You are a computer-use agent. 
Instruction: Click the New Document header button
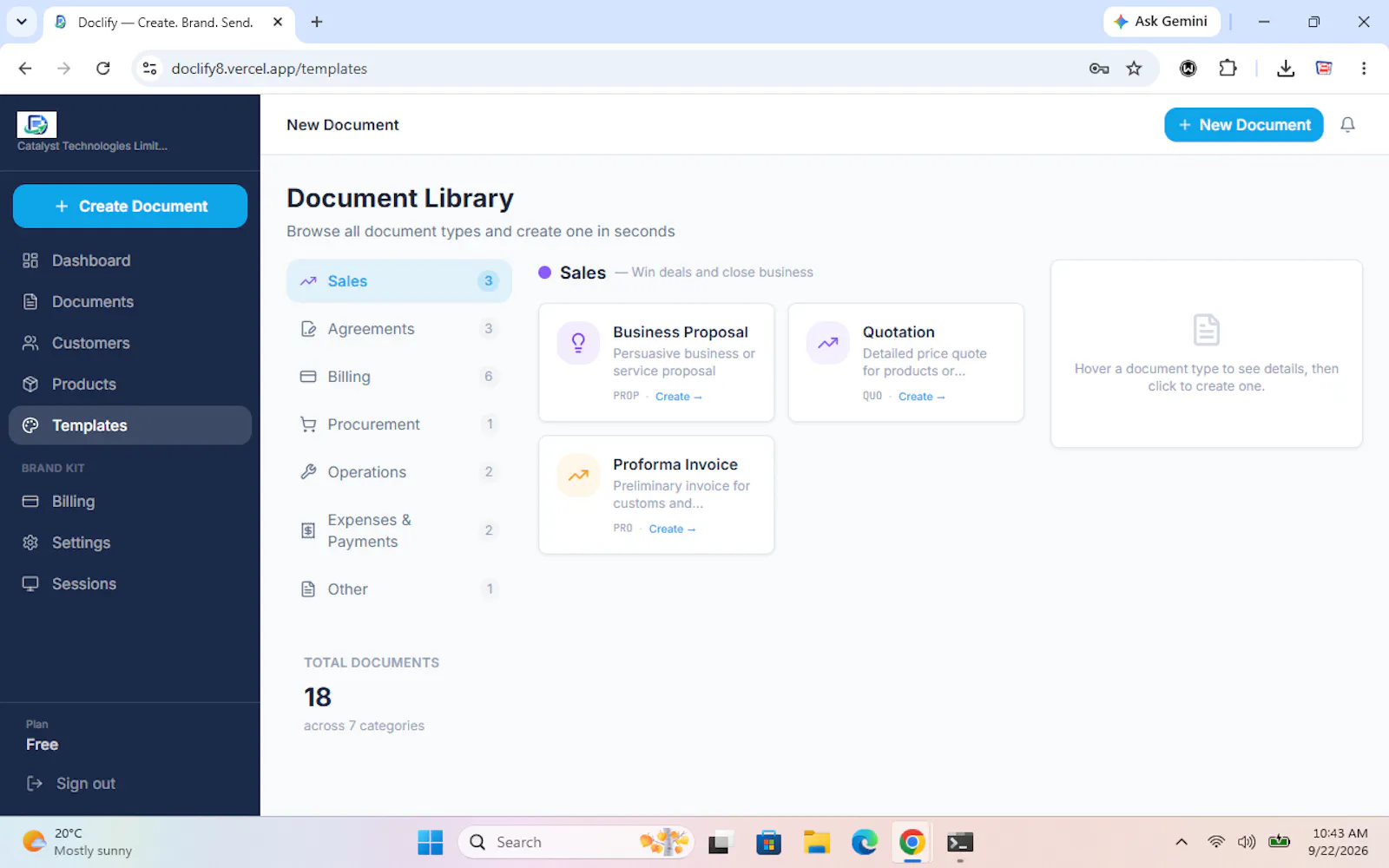tap(1243, 124)
